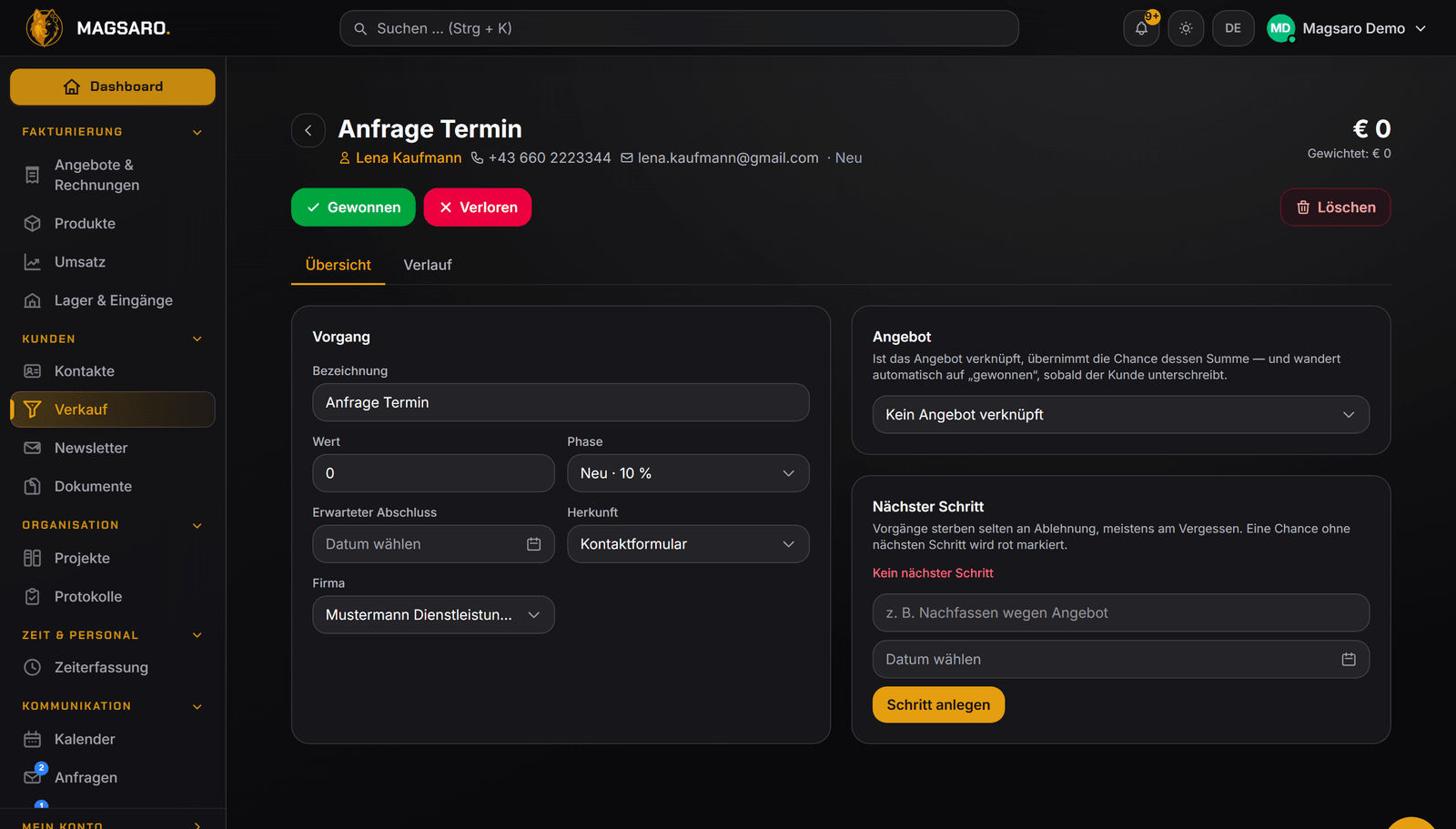Open the Nächster Schritt date picker

(x=1121, y=660)
